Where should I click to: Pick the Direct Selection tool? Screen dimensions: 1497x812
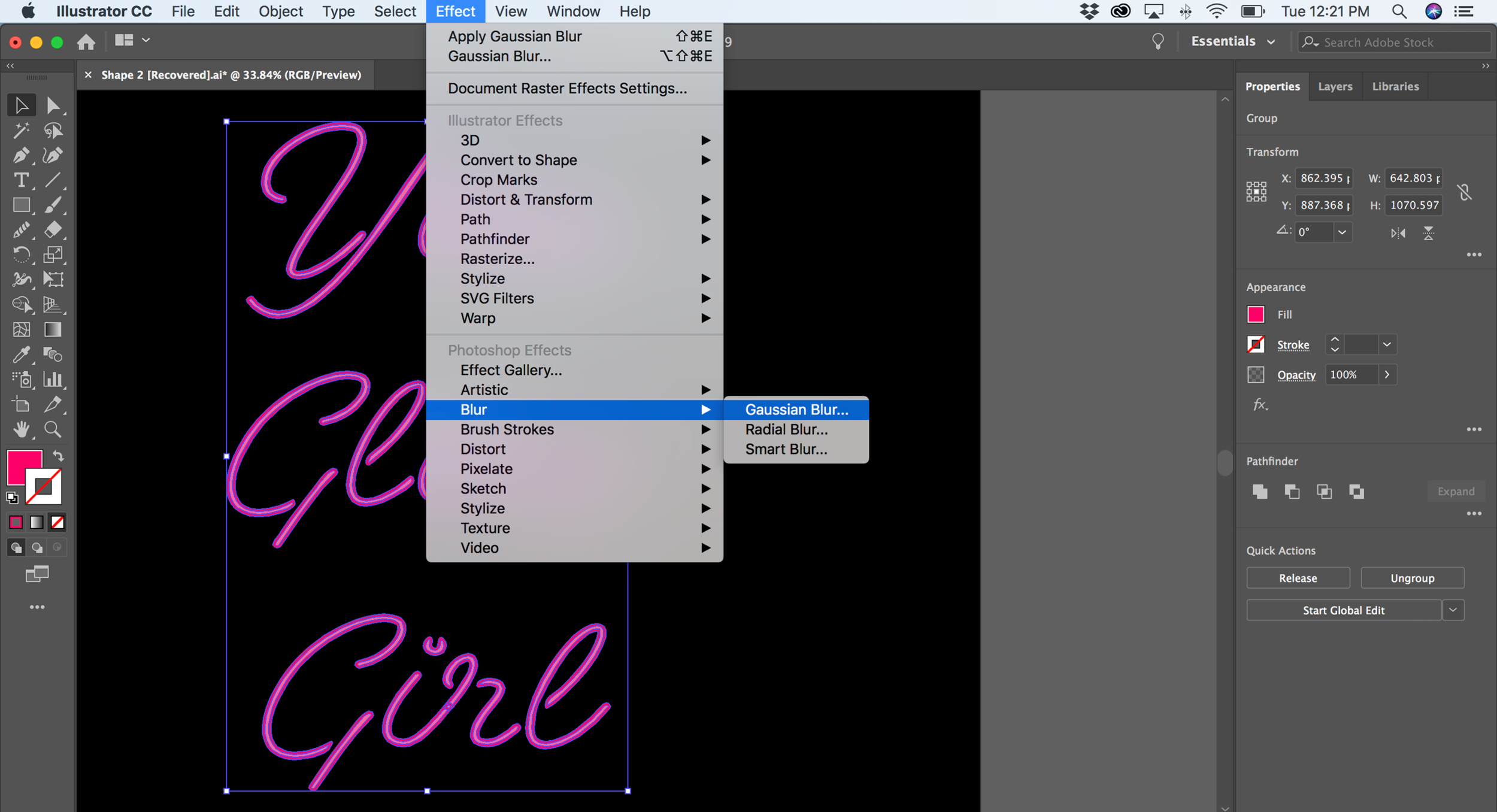click(53, 105)
